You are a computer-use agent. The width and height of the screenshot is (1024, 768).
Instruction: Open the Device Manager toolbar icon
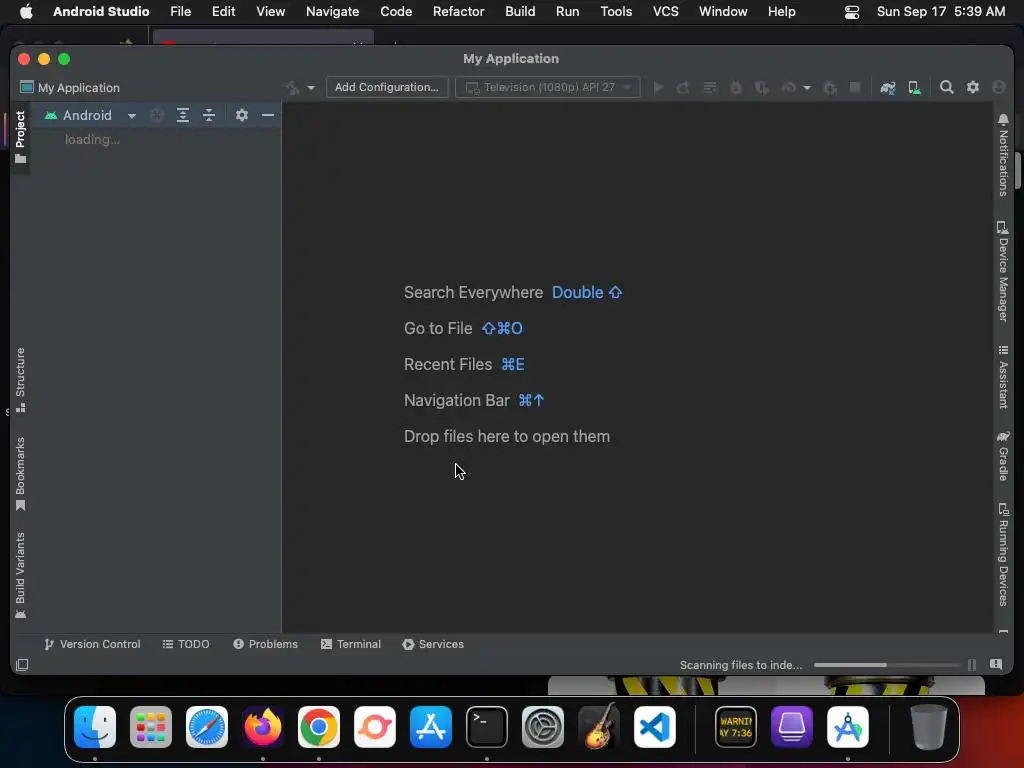coord(914,88)
